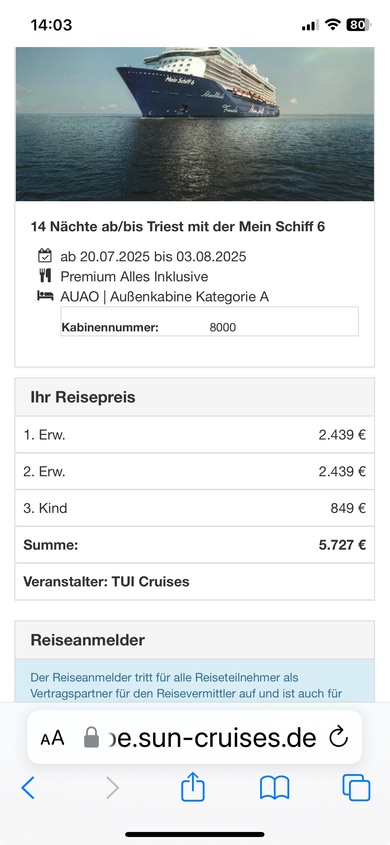Screen dimensions: 390x845
Task: Reload the page with the refresh icon
Action: click(x=338, y=738)
